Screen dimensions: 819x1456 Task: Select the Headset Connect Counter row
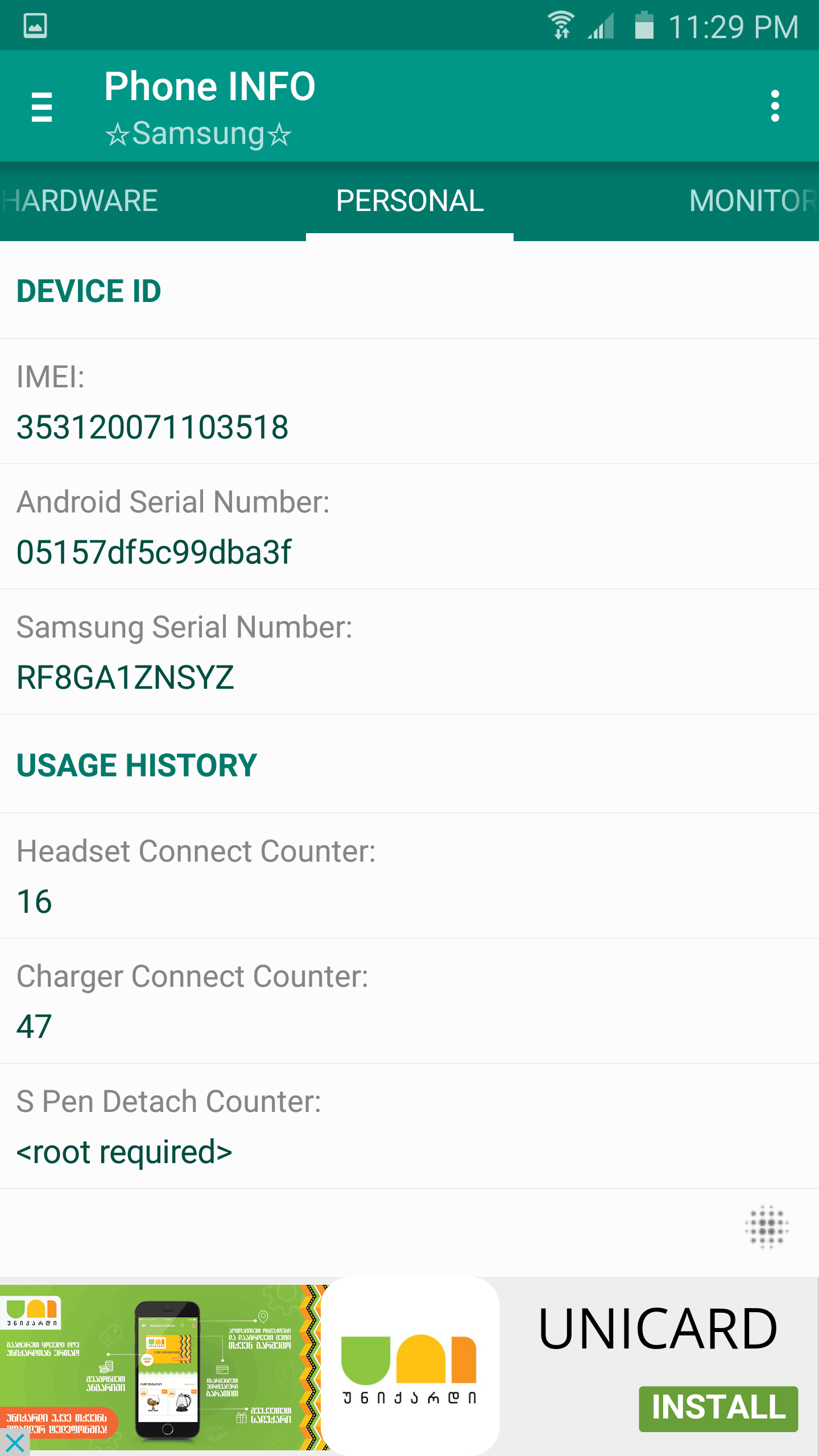tap(409, 876)
